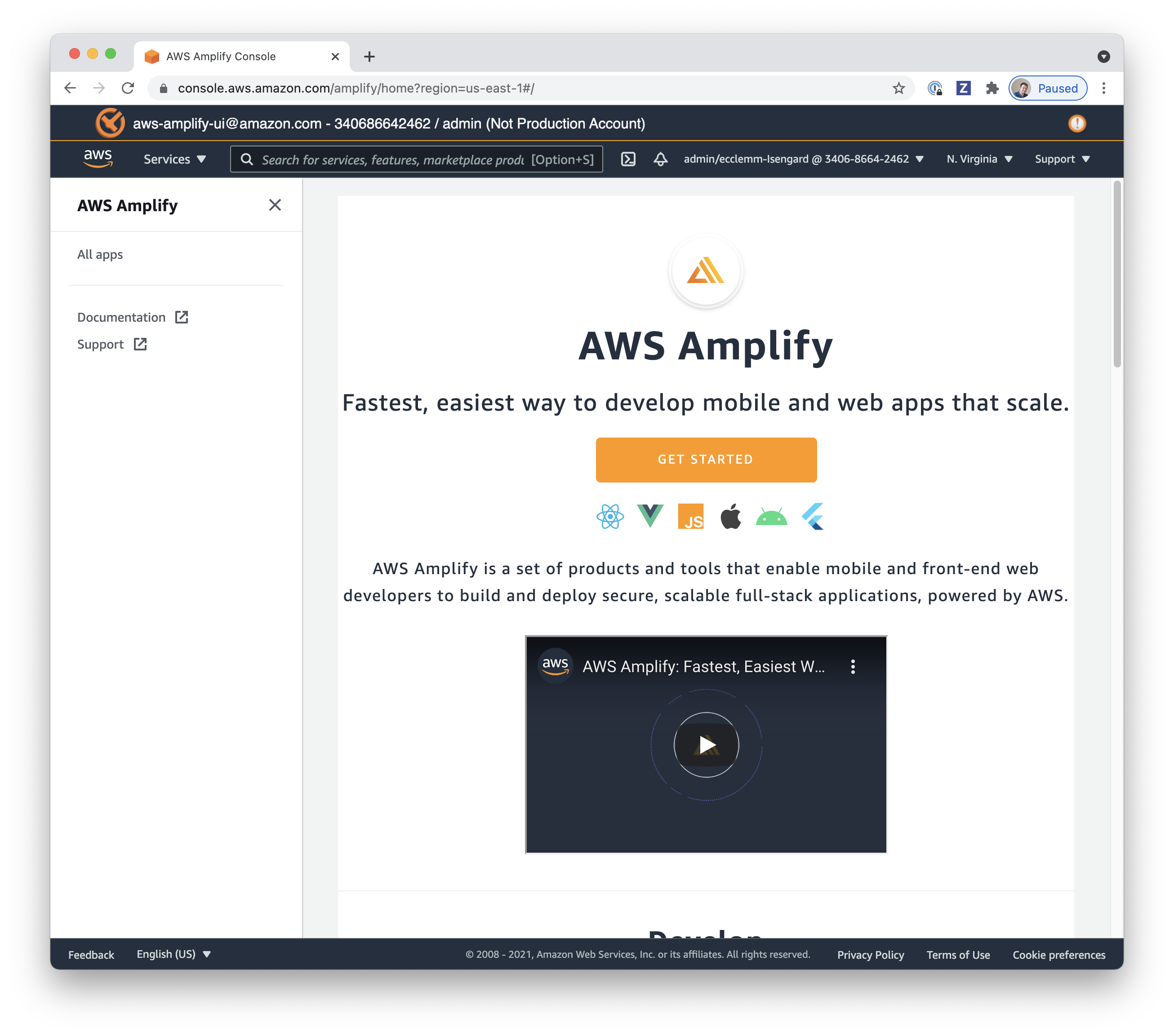Screen dimensions: 1174x1036
Task: Open the Privacy Policy link
Action: pos(870,955)
